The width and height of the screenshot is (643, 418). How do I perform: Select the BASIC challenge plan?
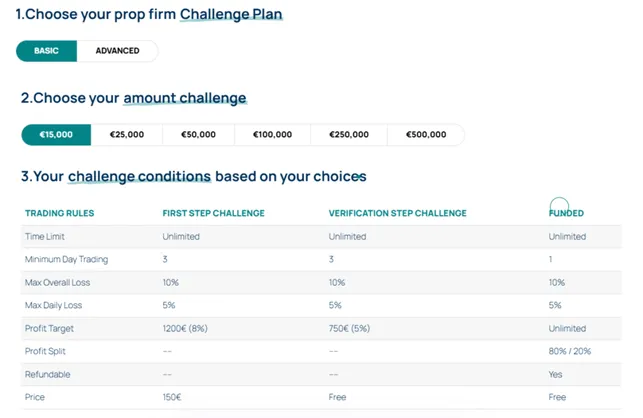[x=47, y=51]
